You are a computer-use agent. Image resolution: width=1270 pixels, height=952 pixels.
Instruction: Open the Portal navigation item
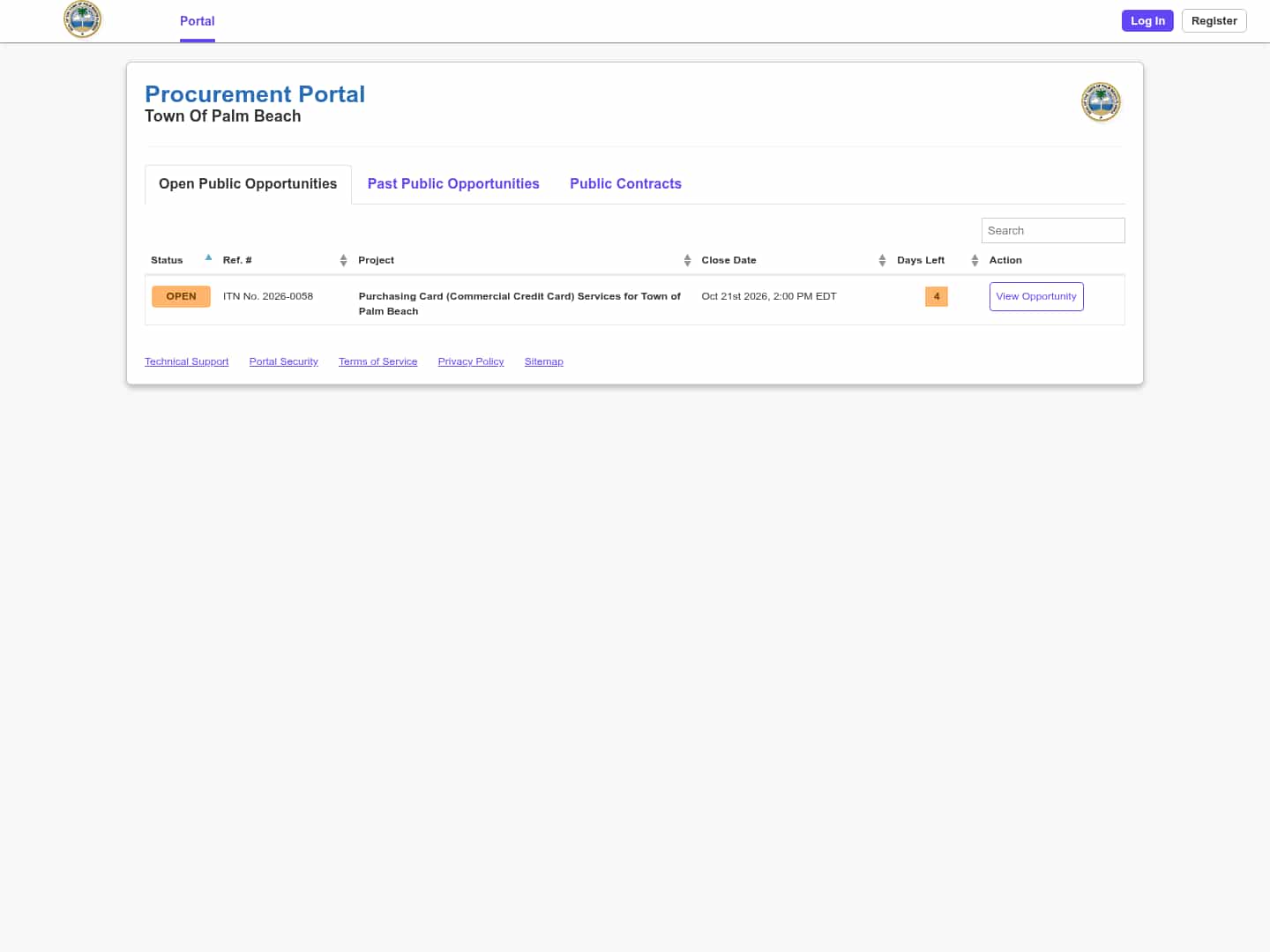(x=198, y=21)
